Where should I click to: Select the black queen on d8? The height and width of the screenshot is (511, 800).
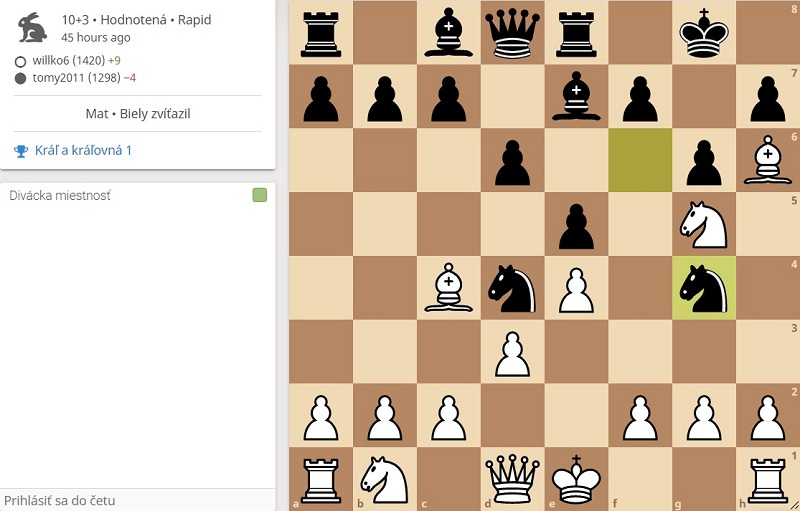[x=512, y=33]
